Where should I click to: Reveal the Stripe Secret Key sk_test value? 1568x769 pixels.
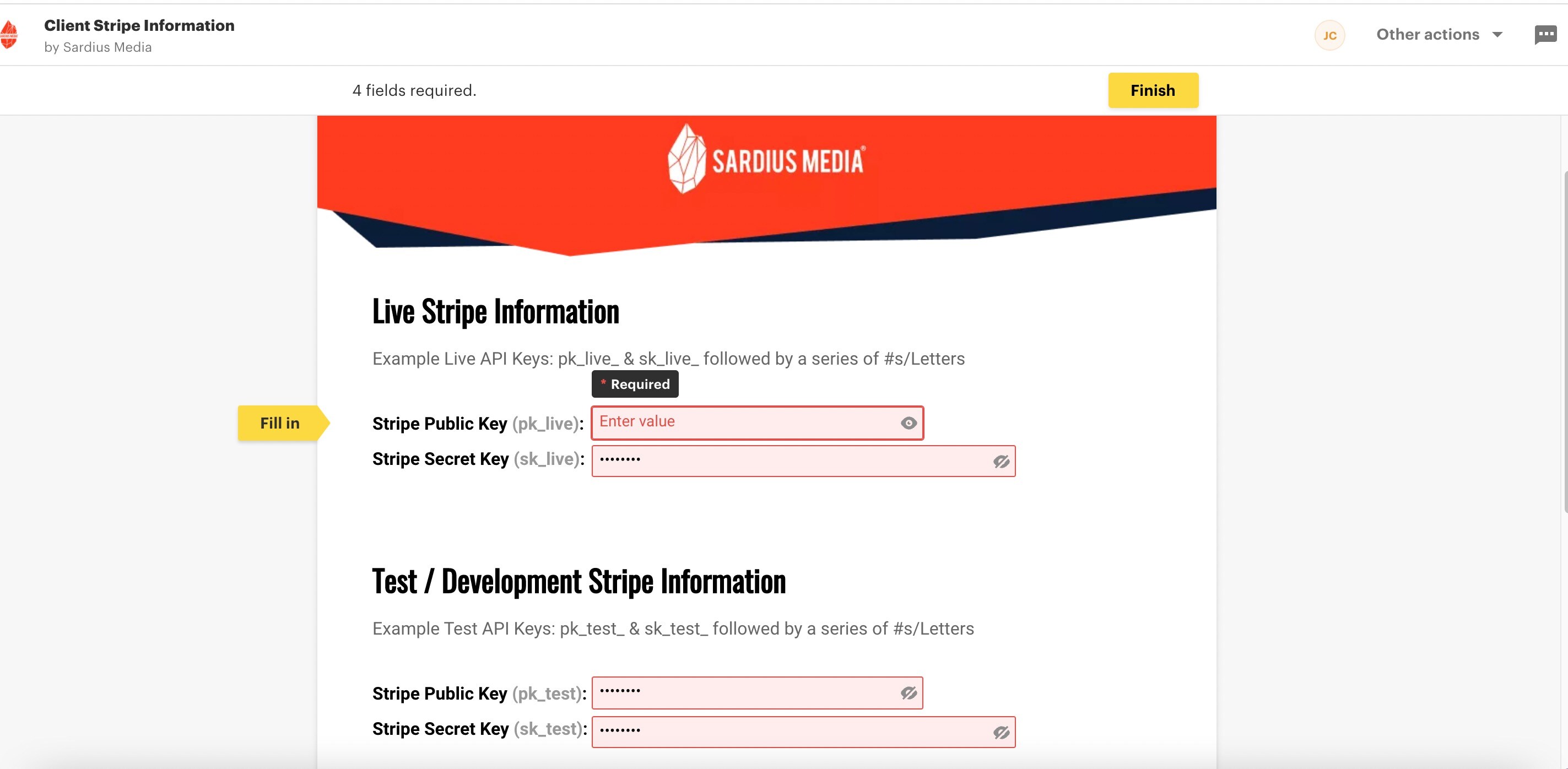tap(1001, 733)
